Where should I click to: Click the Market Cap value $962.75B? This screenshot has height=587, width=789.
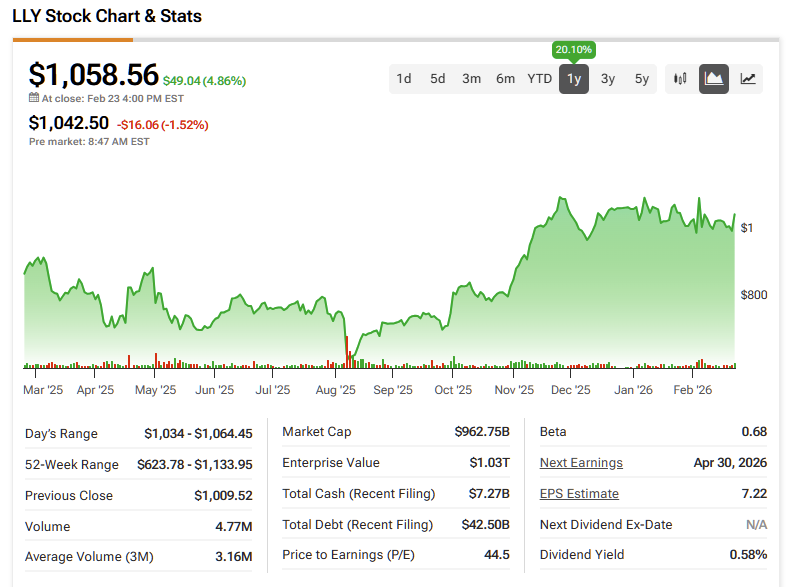[x=482, y=432]
